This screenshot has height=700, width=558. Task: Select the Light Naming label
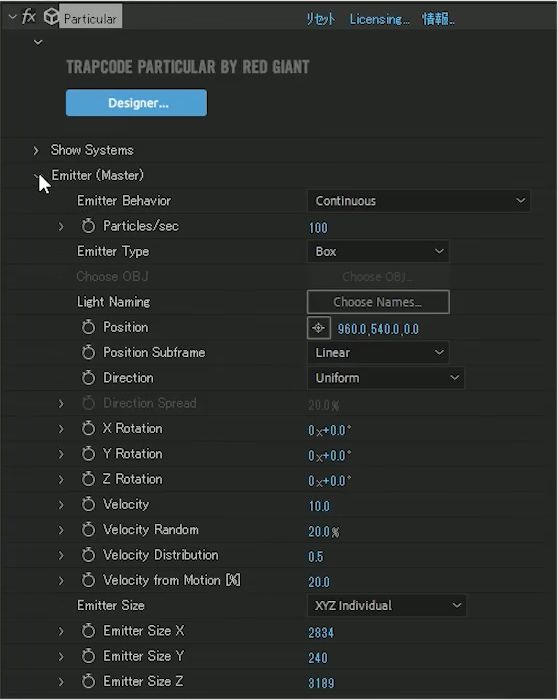(x=114, y=302)
